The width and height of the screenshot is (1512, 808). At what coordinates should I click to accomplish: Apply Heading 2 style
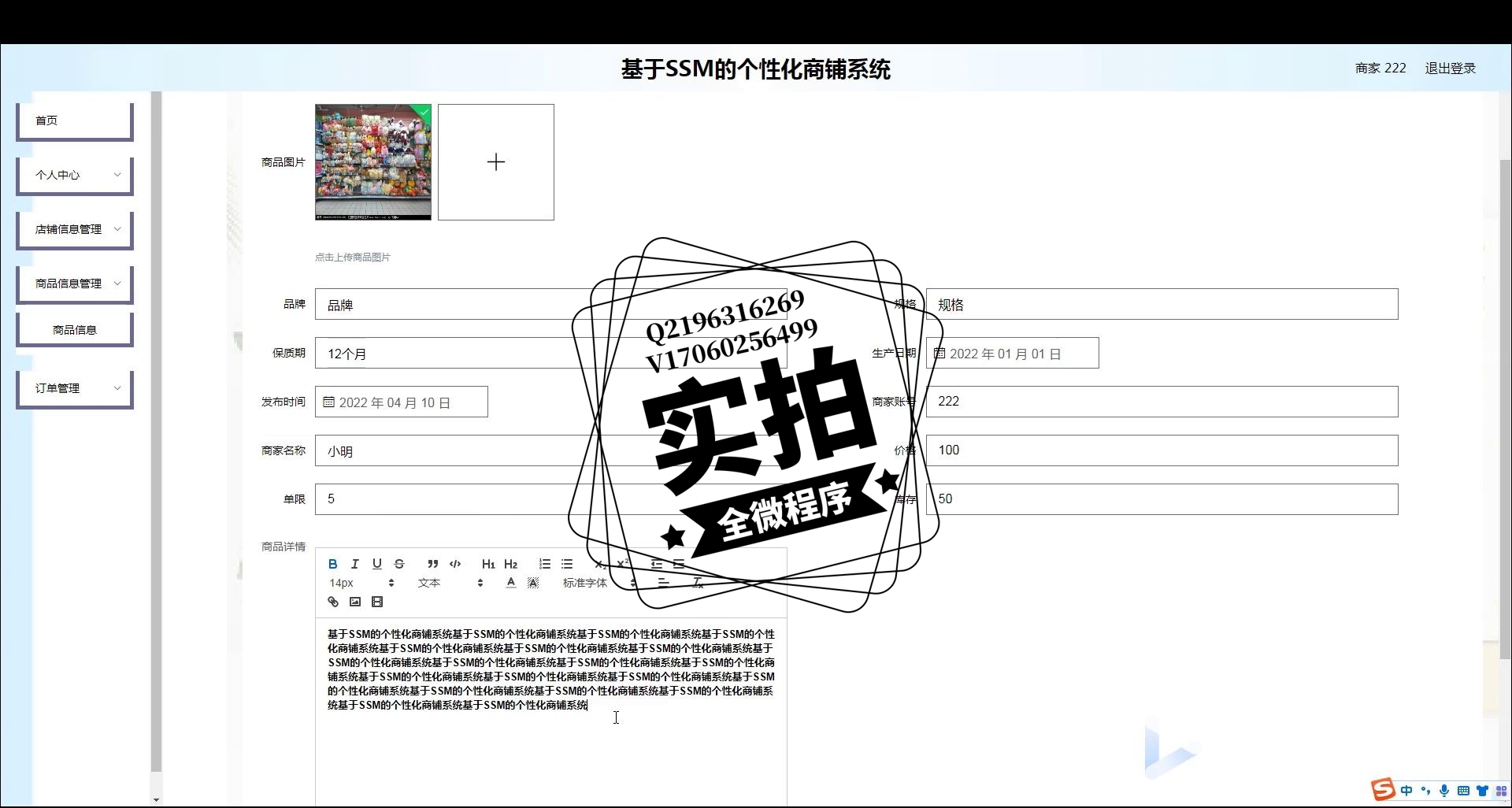click(x=510, y=564)
